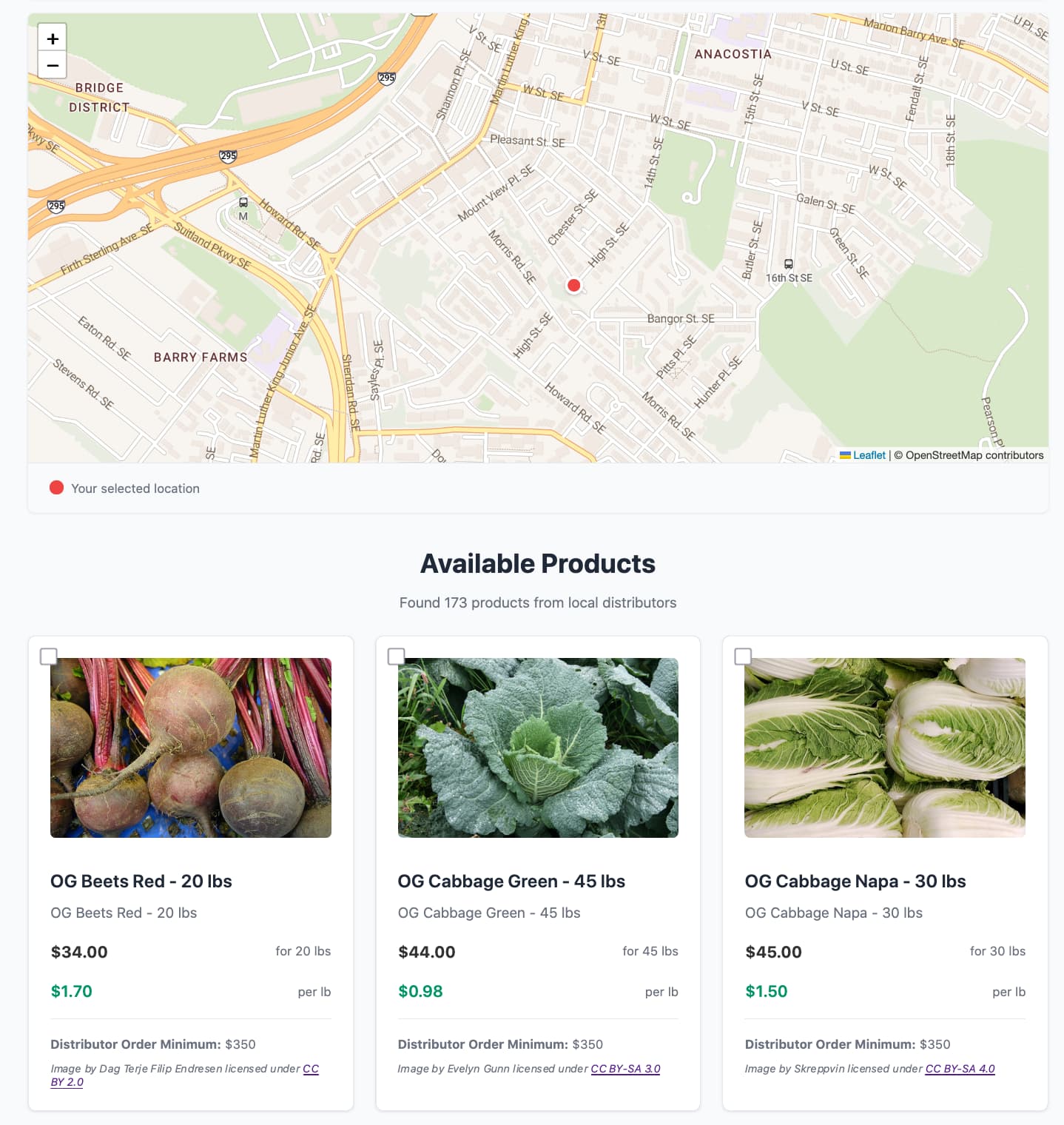This screenshot has width=1064, height=1125.
Task: Click the Metro station icon near Howard Rd
Action: click(243, 203)
